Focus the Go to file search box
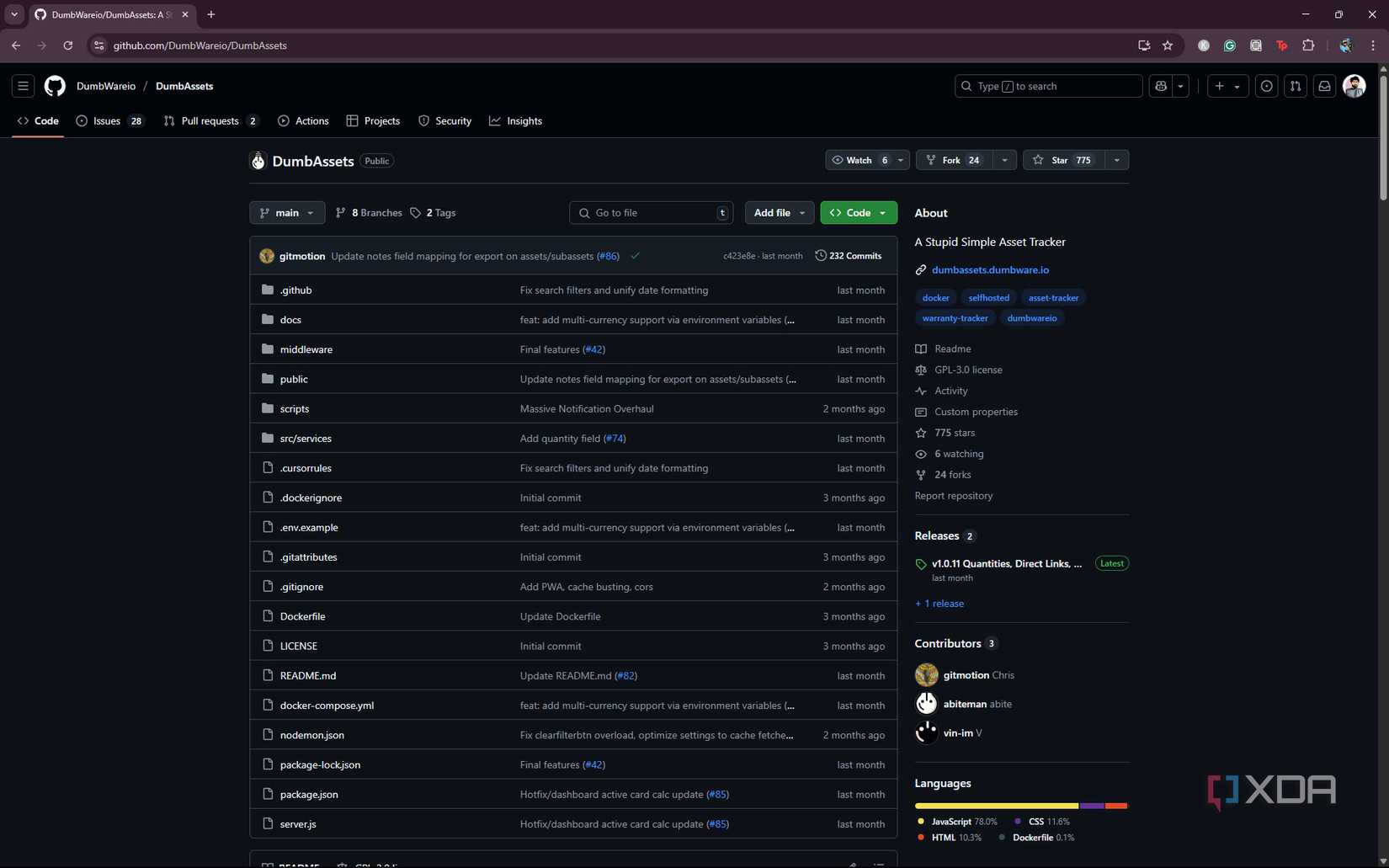 [x=650, y=212]
